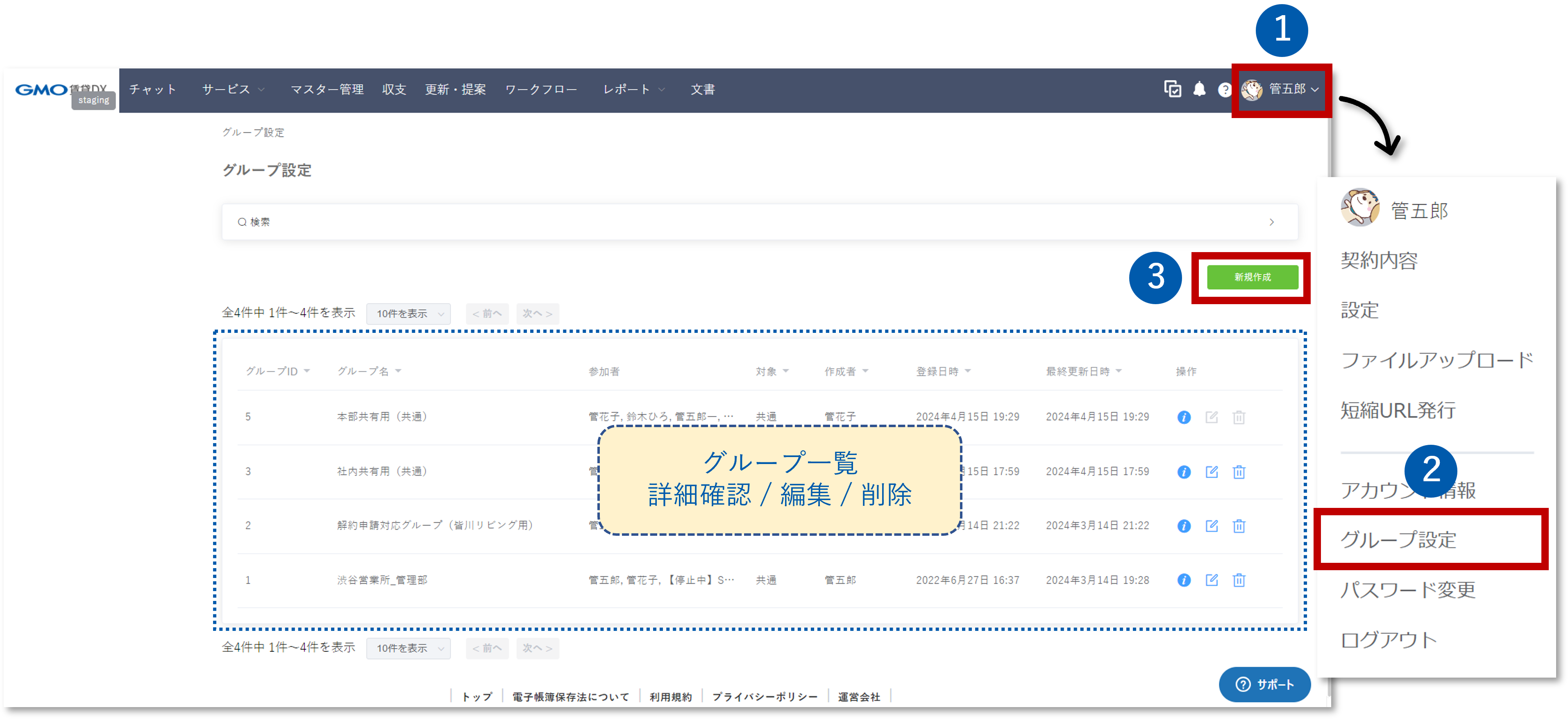
Task: Open 収支 in navigation bar
Action: (394, 89)
